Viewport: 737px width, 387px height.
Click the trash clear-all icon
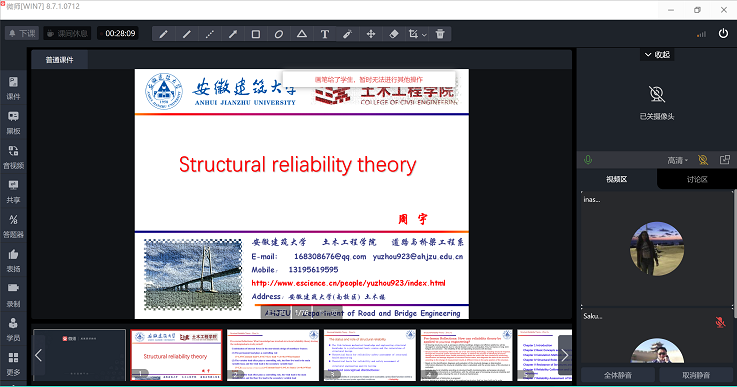coord(440,34)
